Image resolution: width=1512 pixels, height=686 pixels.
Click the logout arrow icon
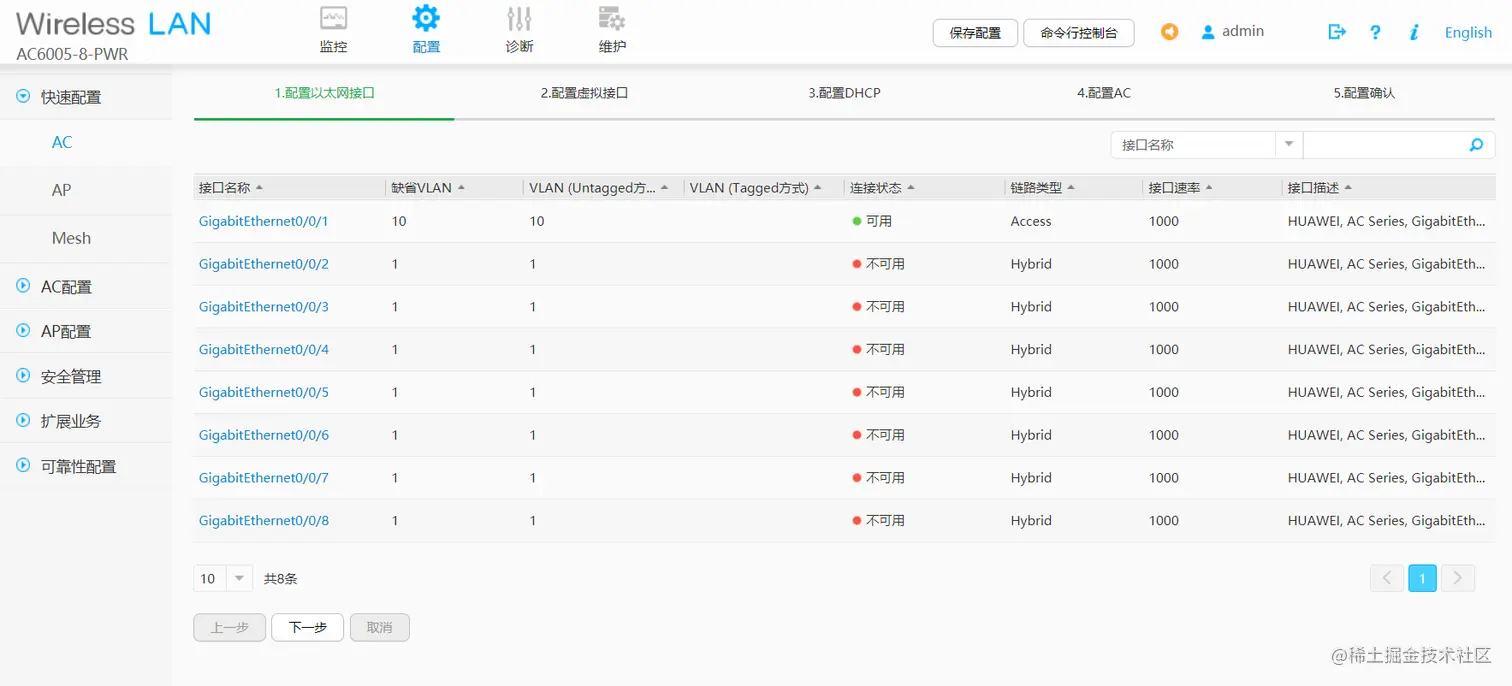coord(1337,32)
